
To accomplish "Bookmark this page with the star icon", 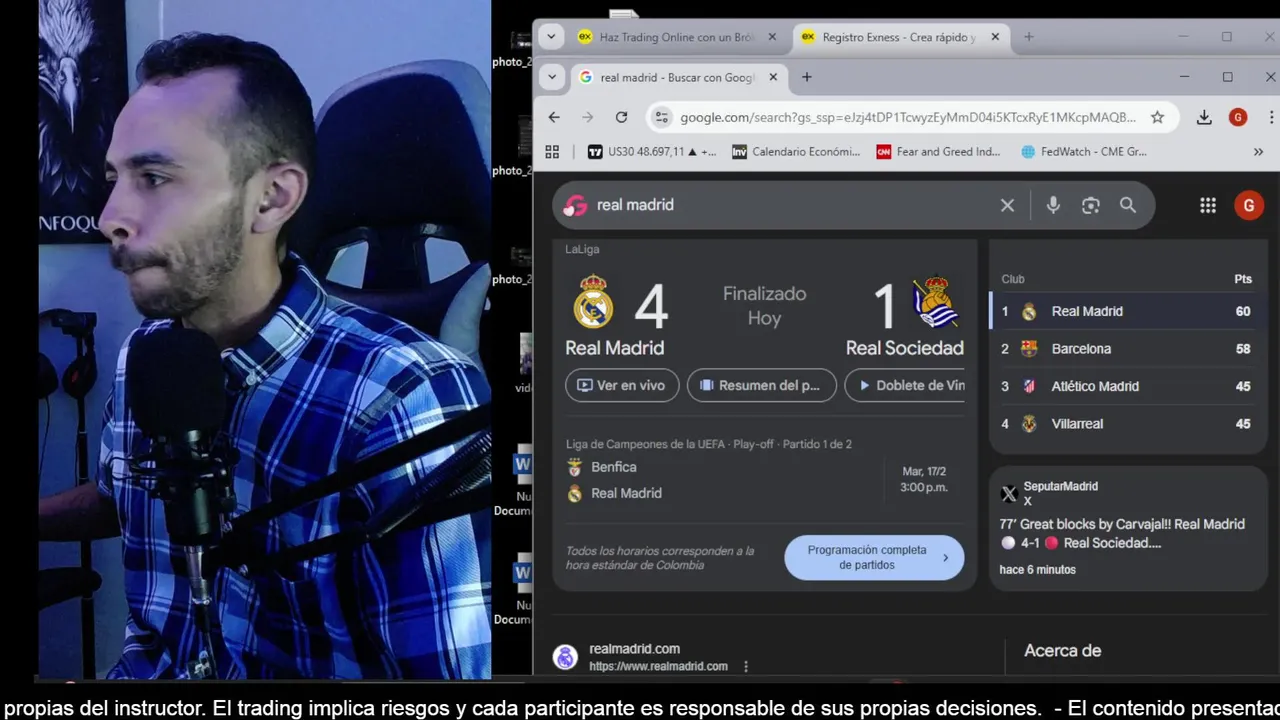I will (1157, 117).
